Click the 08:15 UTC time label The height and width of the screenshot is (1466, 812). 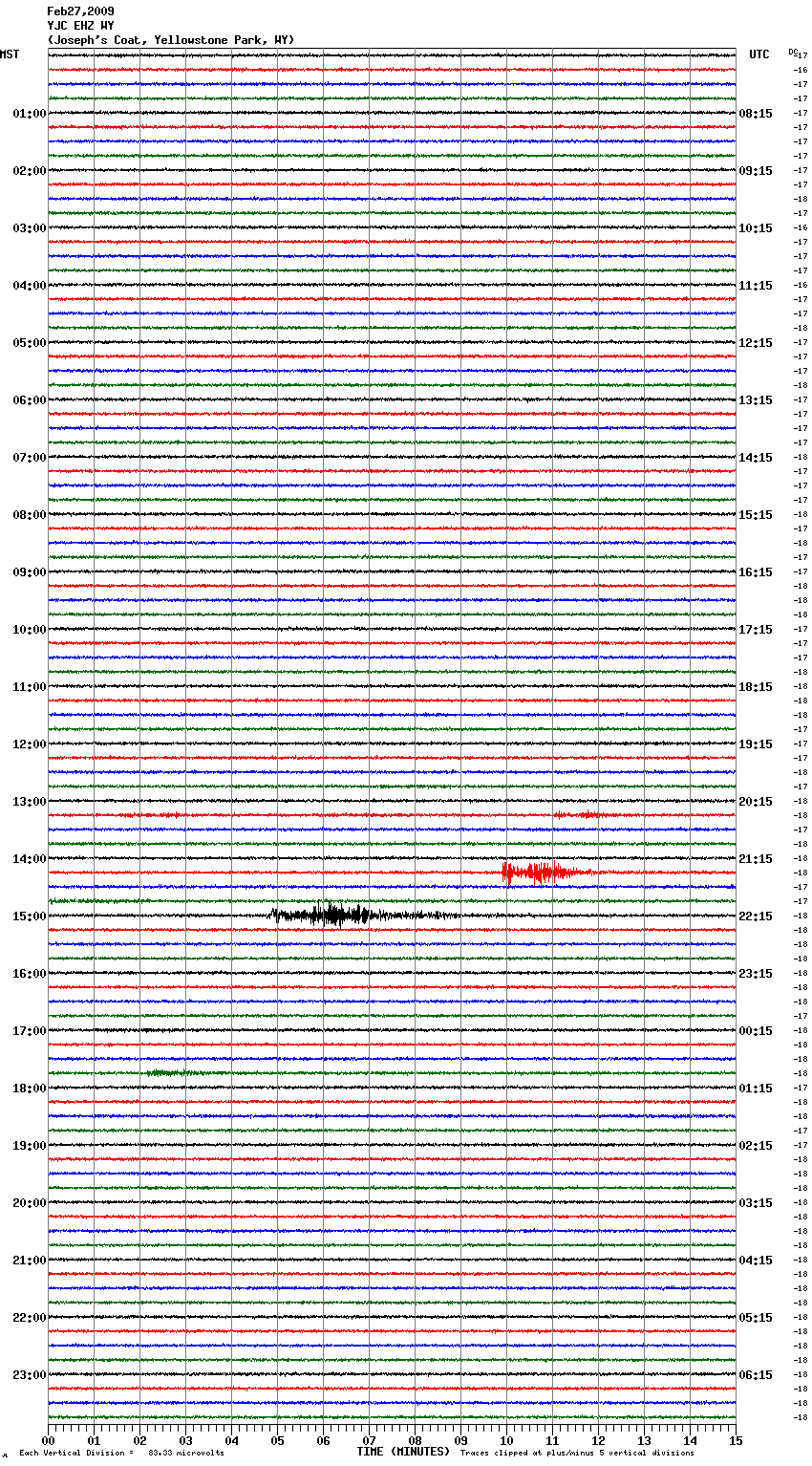756,114
